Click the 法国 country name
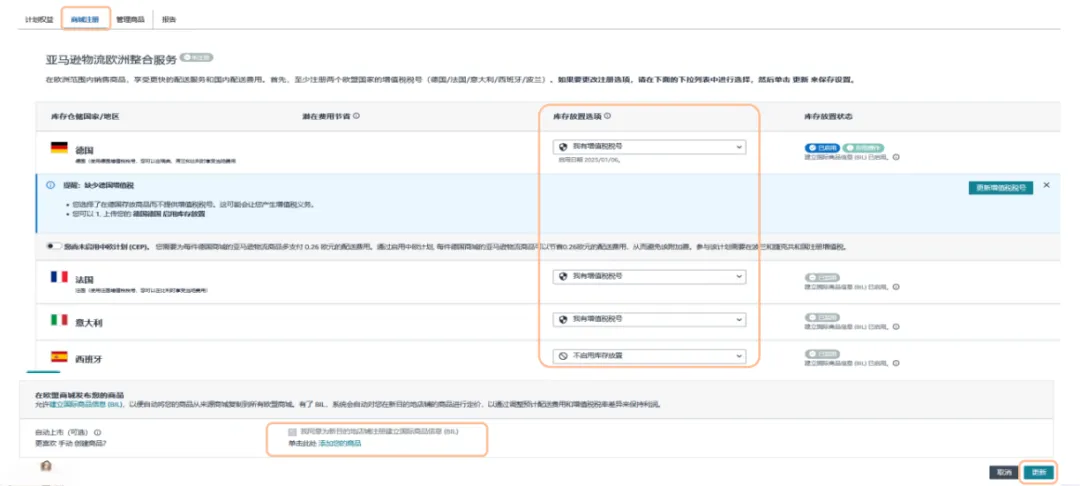The width and height of the screenshot is (1080, 486). (x=84, y=280)
